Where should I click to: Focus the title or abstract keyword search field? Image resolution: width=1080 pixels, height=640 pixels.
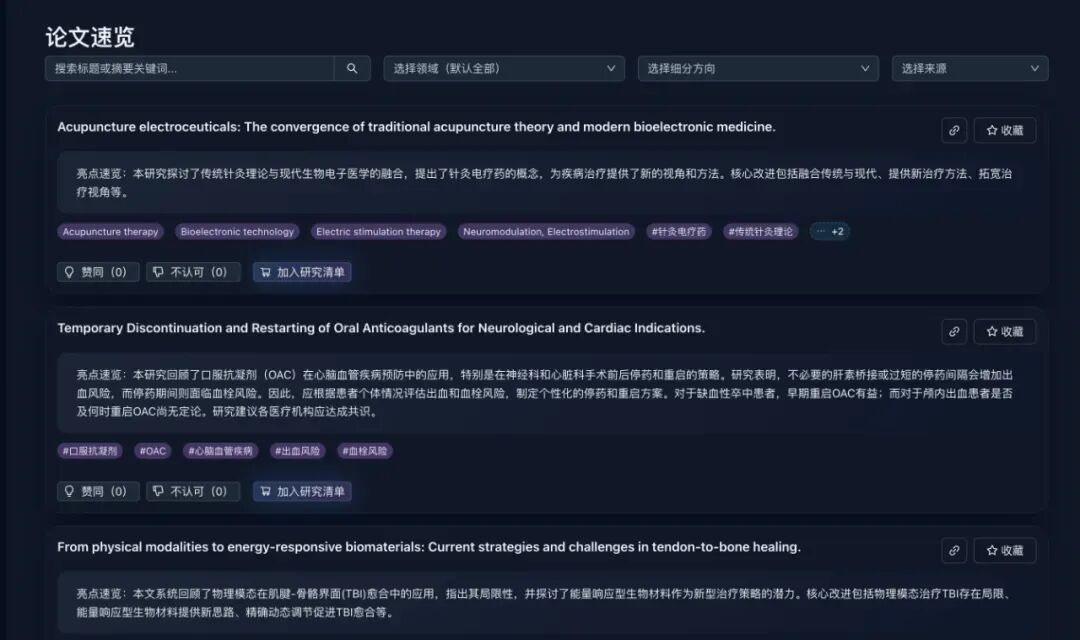[189, 69]
